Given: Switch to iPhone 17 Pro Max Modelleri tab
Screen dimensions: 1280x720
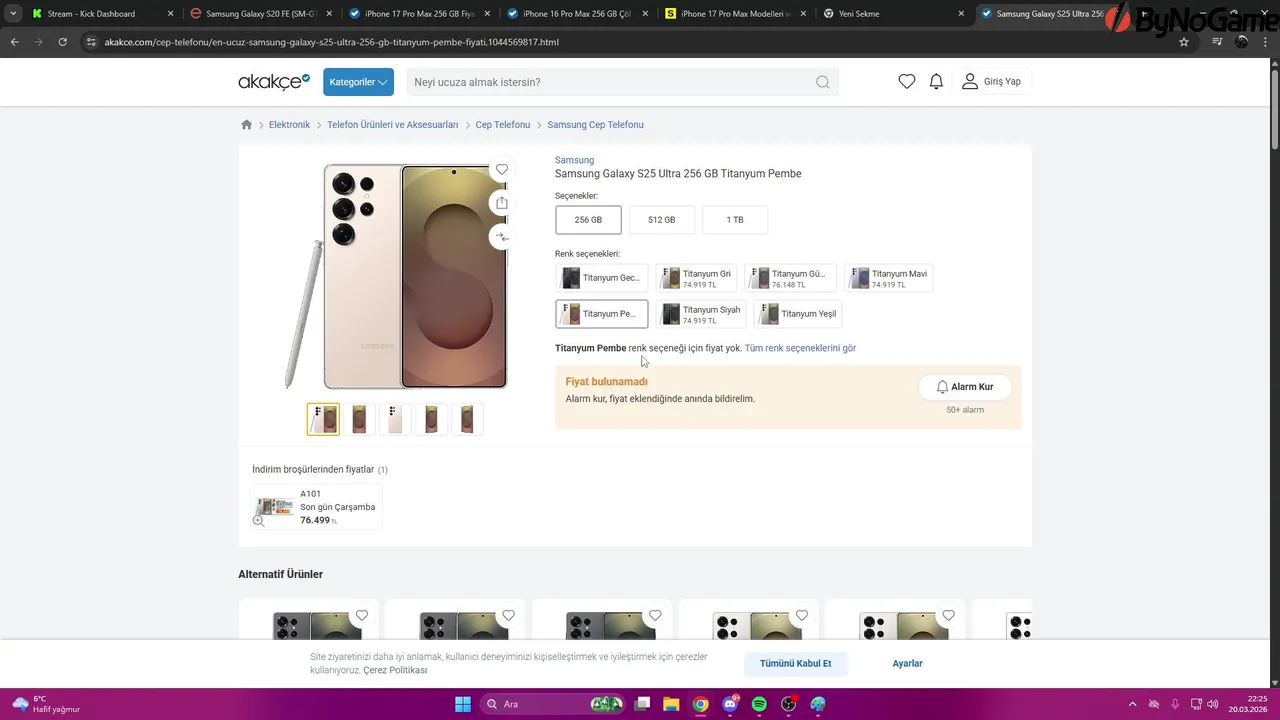Looking at the screenshot, I should click(735, 14).
